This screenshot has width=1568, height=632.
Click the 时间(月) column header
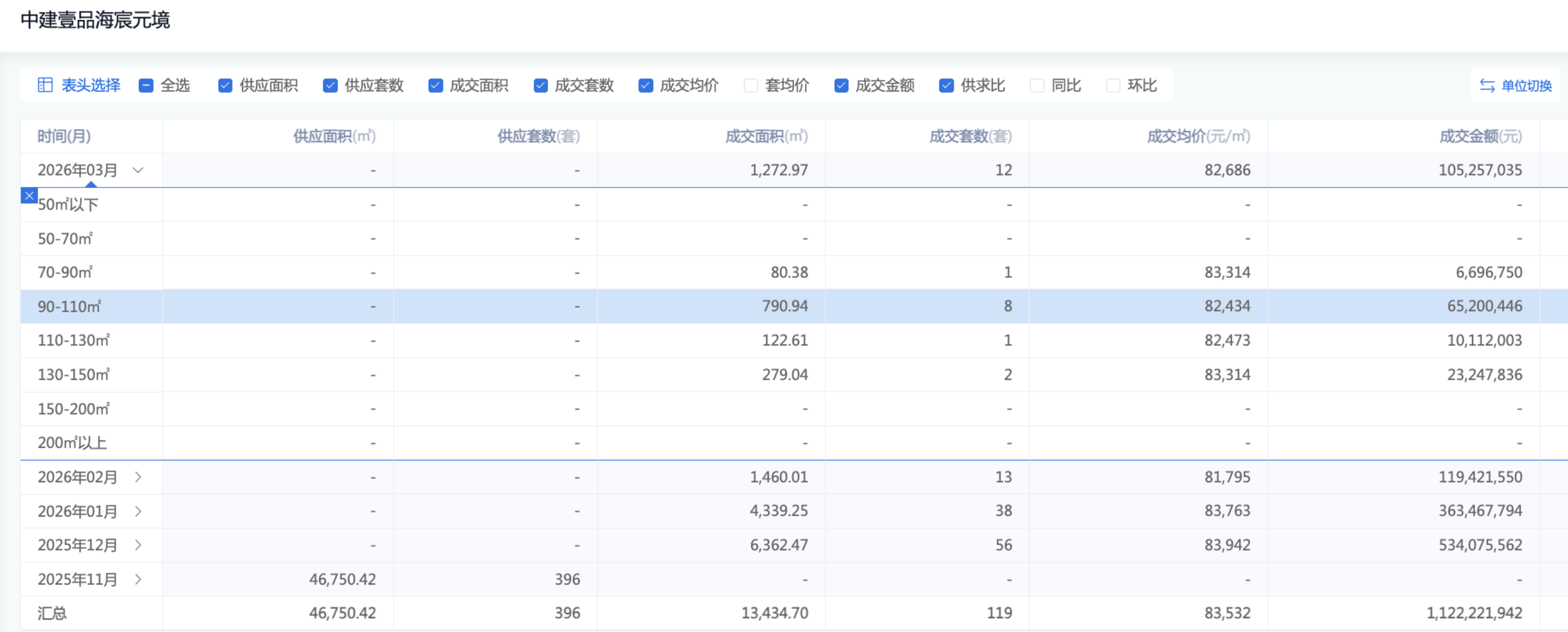point(64,136)
